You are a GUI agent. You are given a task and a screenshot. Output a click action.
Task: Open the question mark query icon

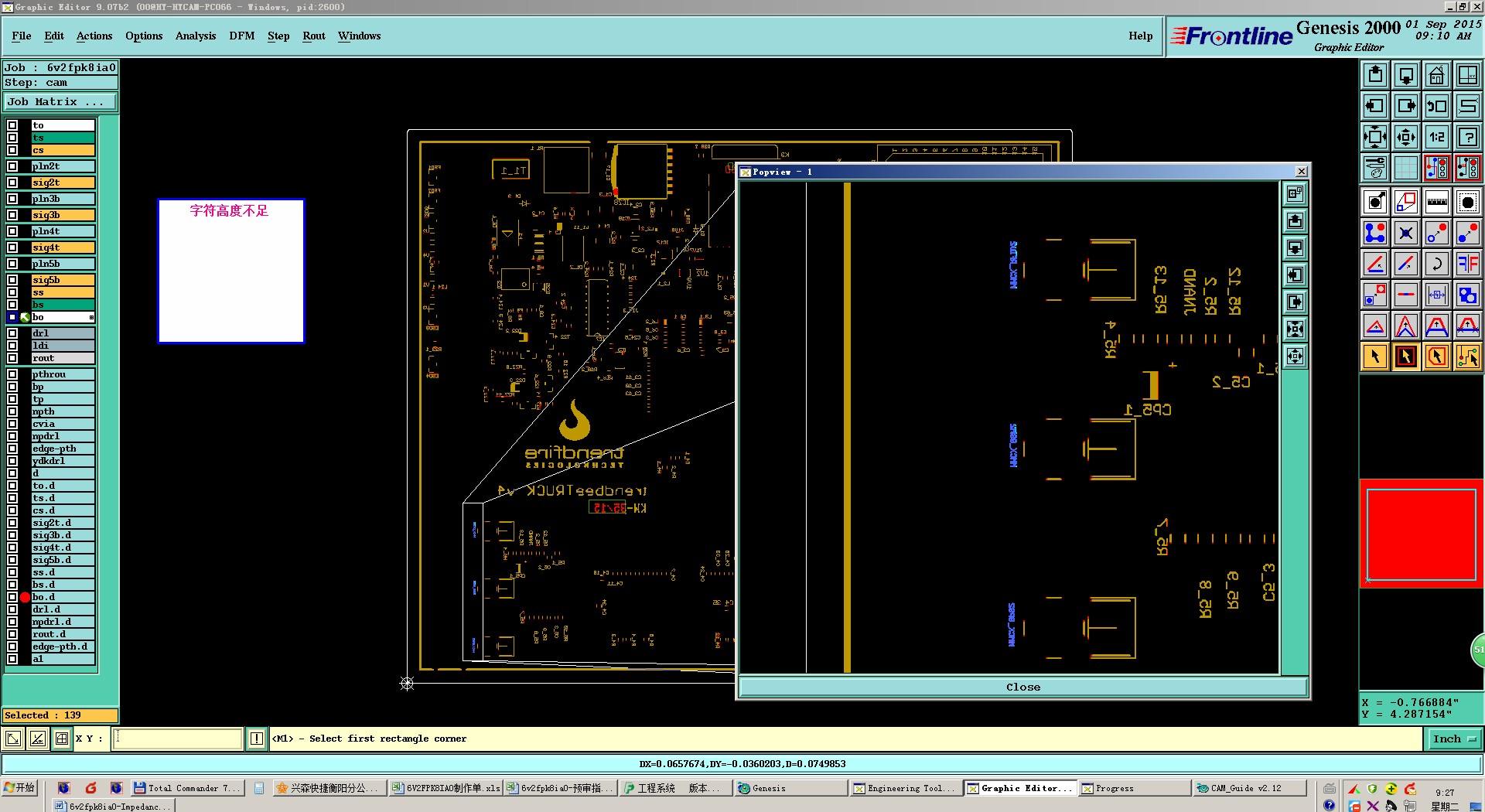(1467, 137)
